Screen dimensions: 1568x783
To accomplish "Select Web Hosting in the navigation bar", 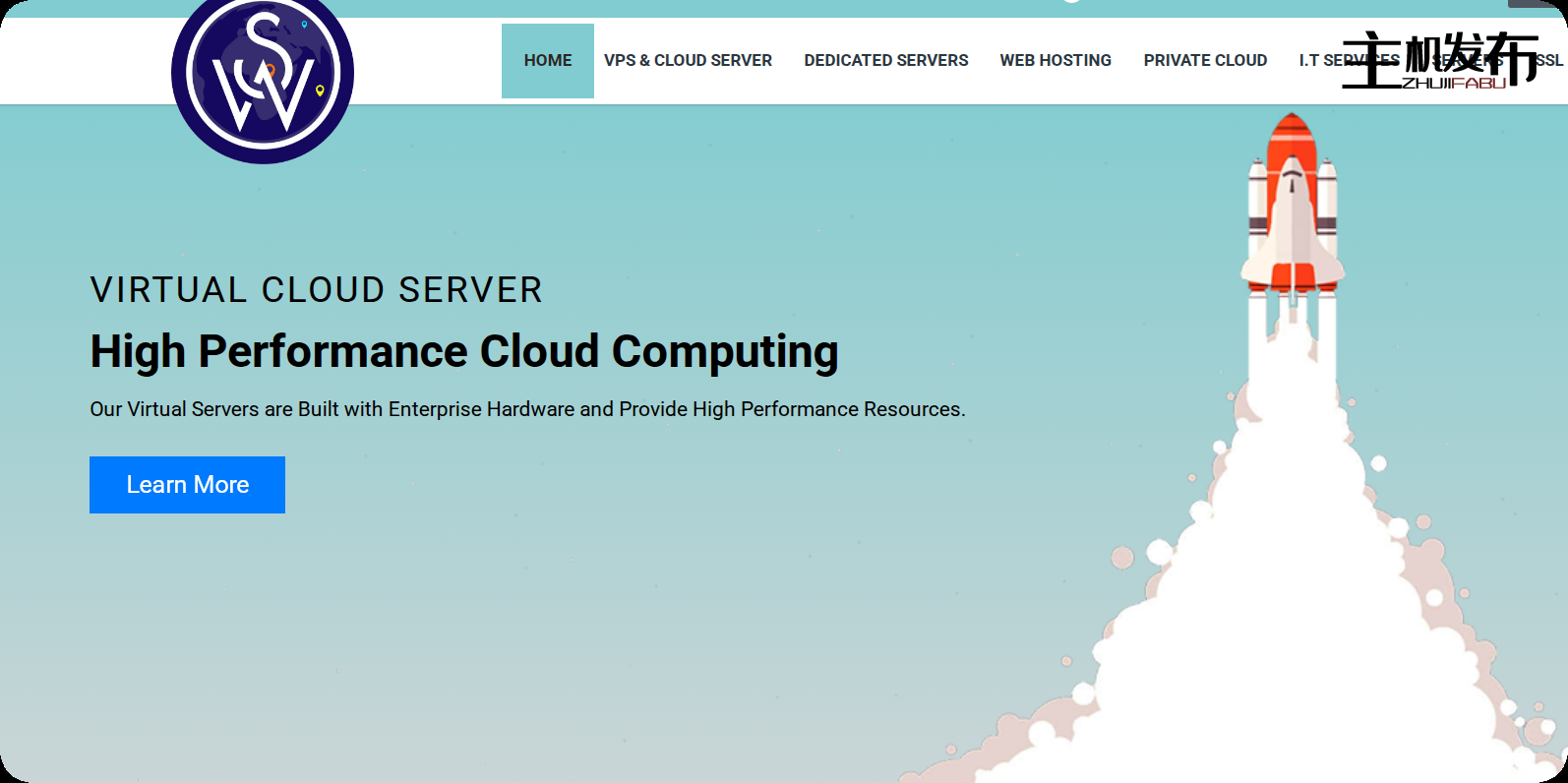I will coord(1055,61).
